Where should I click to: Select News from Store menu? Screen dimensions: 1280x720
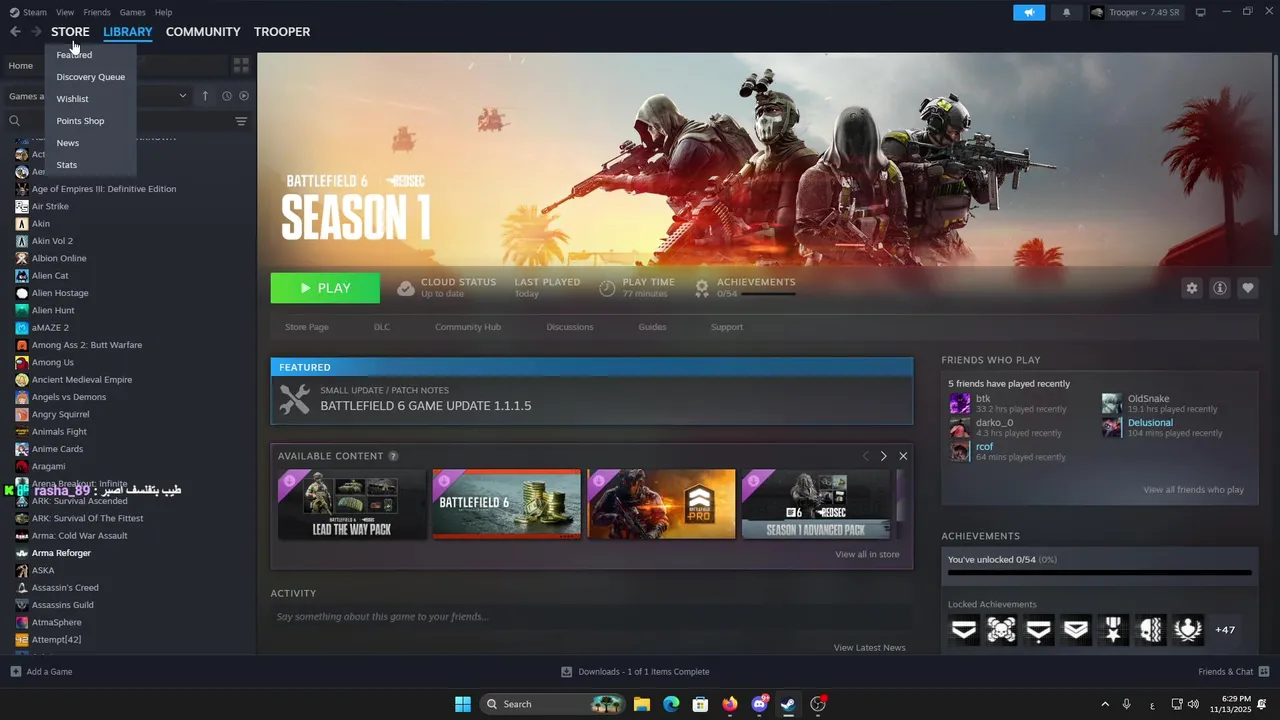tap(67, 143)
